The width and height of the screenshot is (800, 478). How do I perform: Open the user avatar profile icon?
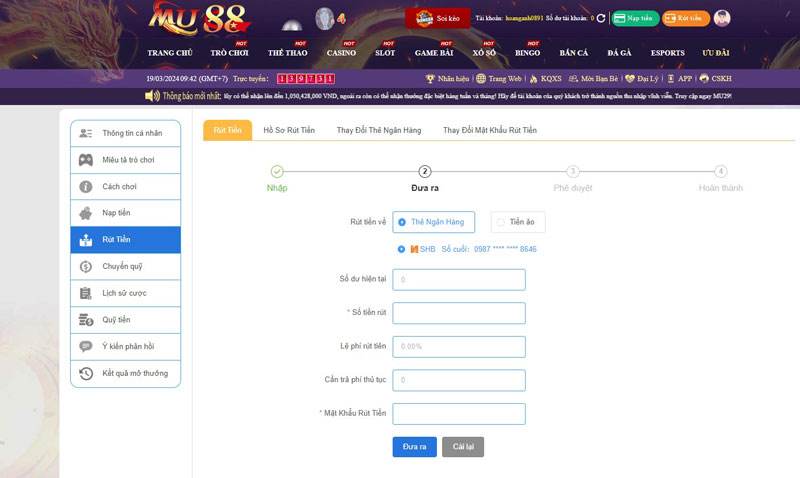coord(721,18)
